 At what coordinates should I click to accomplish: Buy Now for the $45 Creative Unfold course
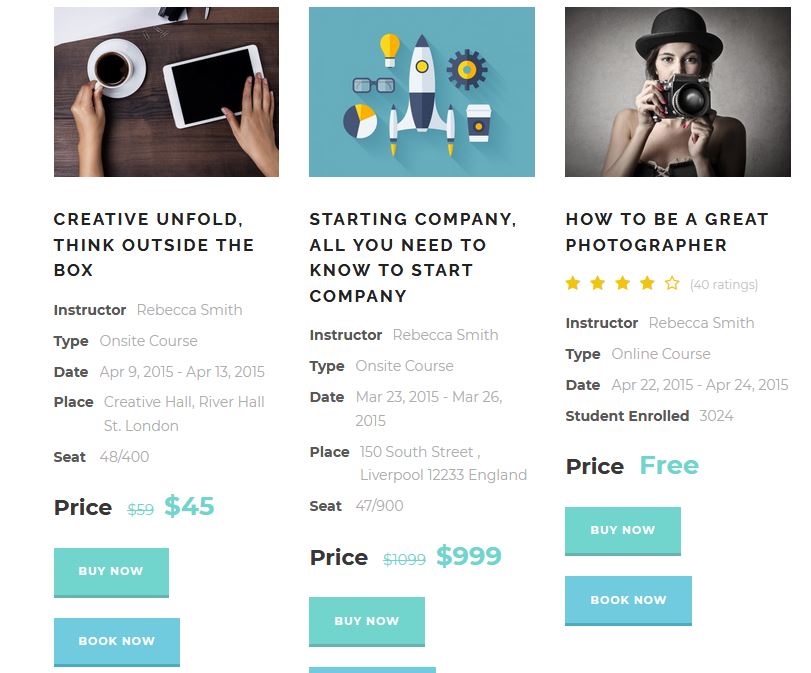tap(111, 573)
